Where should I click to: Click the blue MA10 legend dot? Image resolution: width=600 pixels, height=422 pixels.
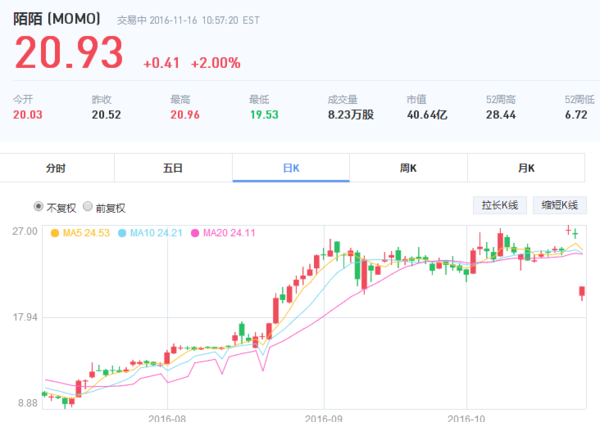click(x=122, y=233)
